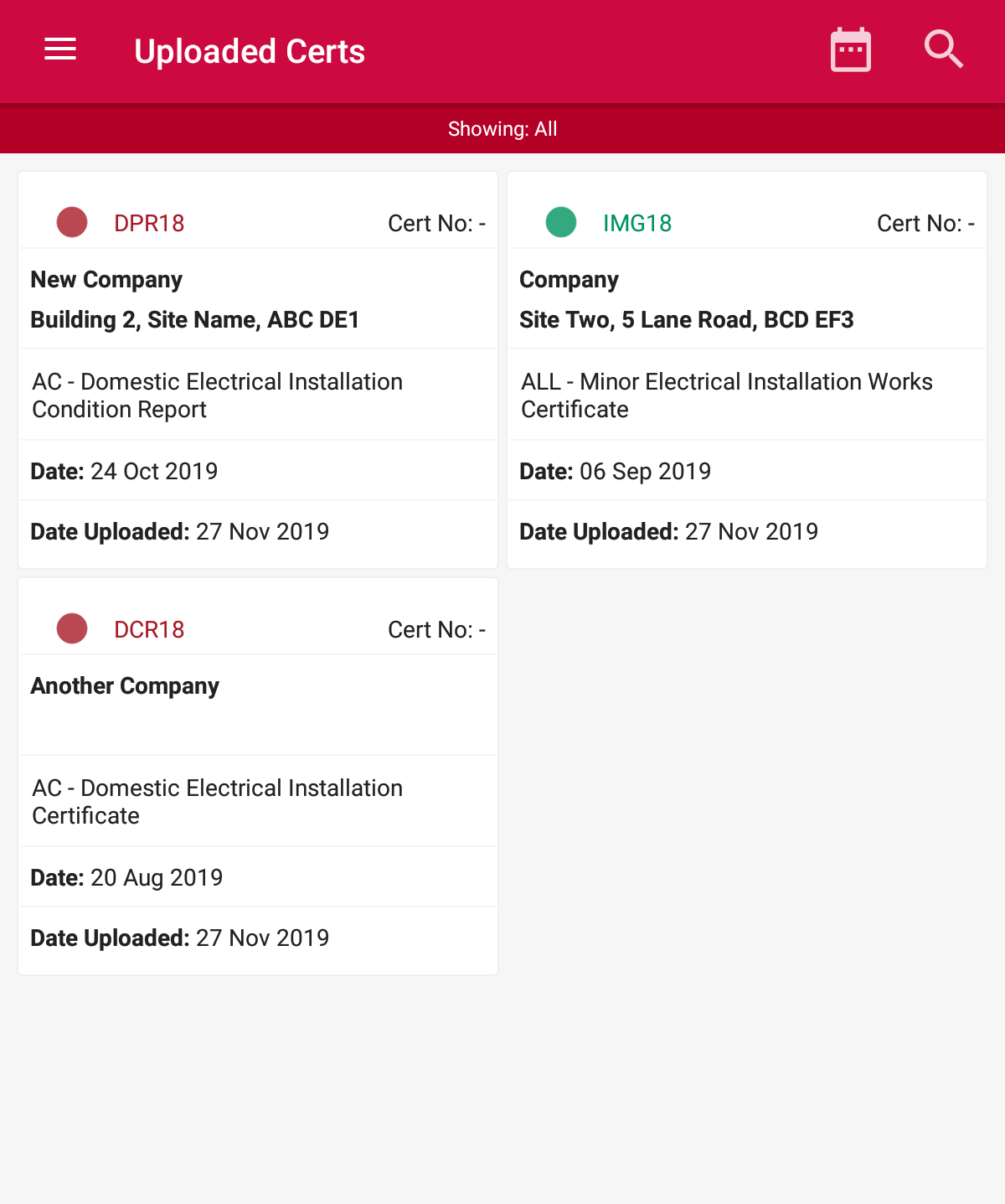Open the DCR18 certificate card
The width and height of the screenshot is (1005, 1204).
click(257, 775)
